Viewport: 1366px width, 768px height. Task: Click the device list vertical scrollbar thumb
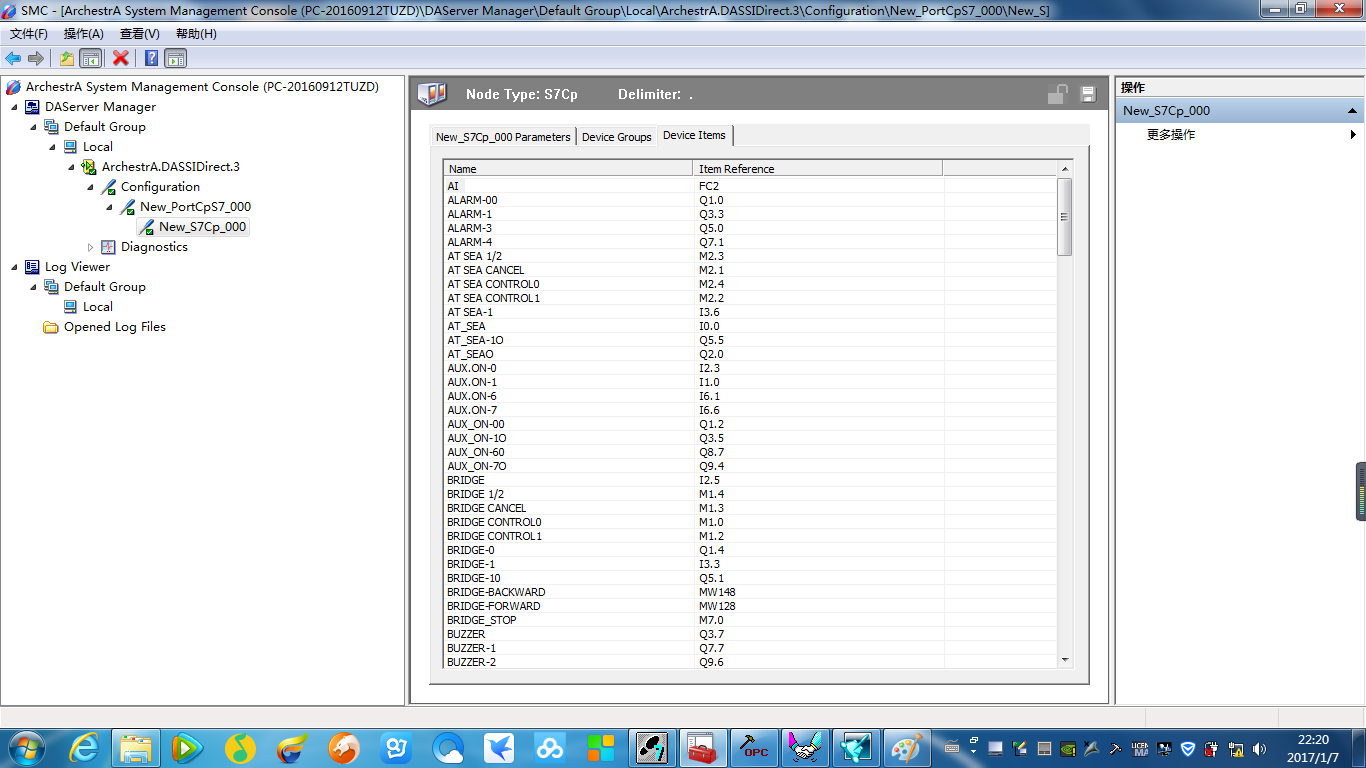point(1065,216)
